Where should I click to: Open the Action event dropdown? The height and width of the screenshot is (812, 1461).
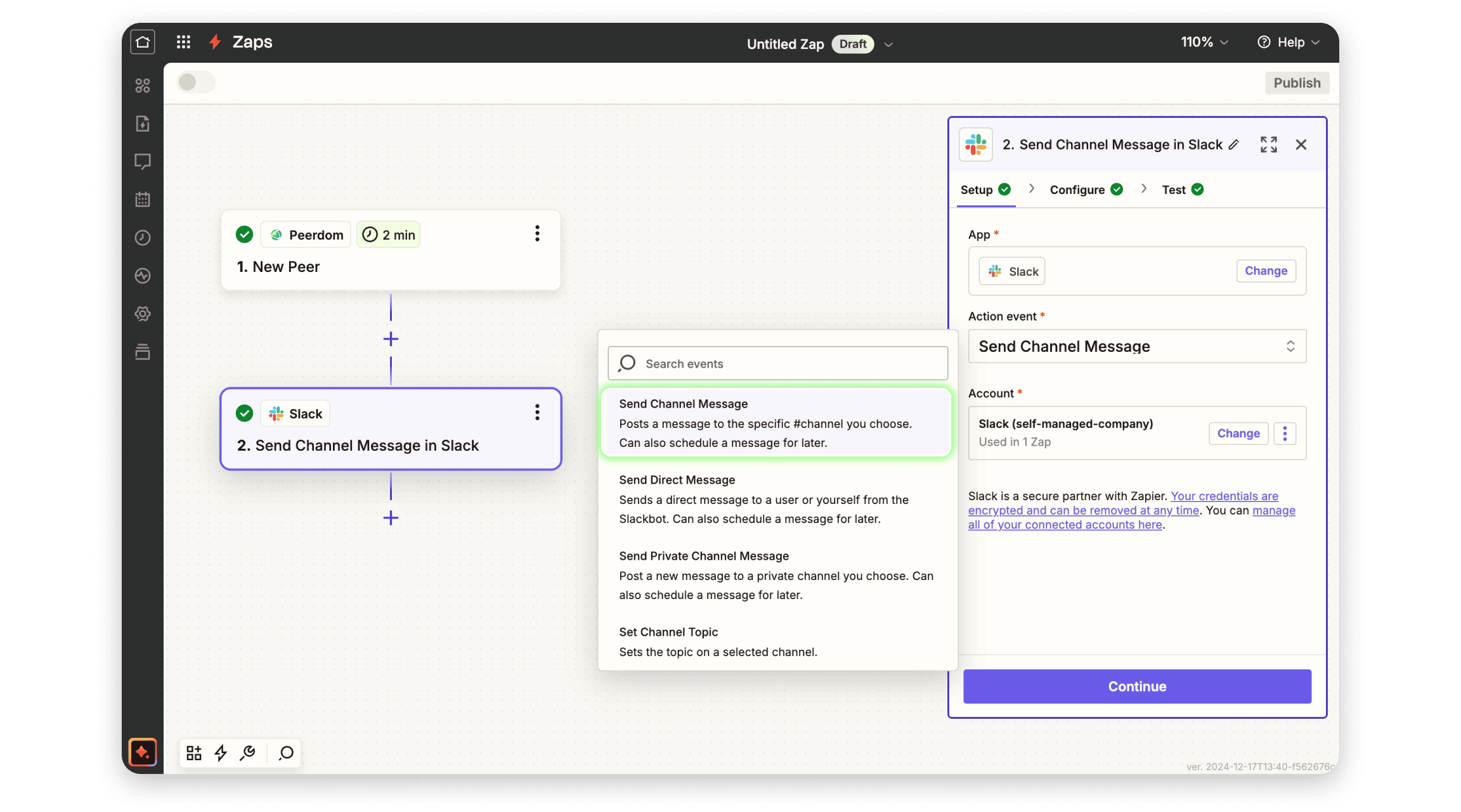click(1136, 346)
